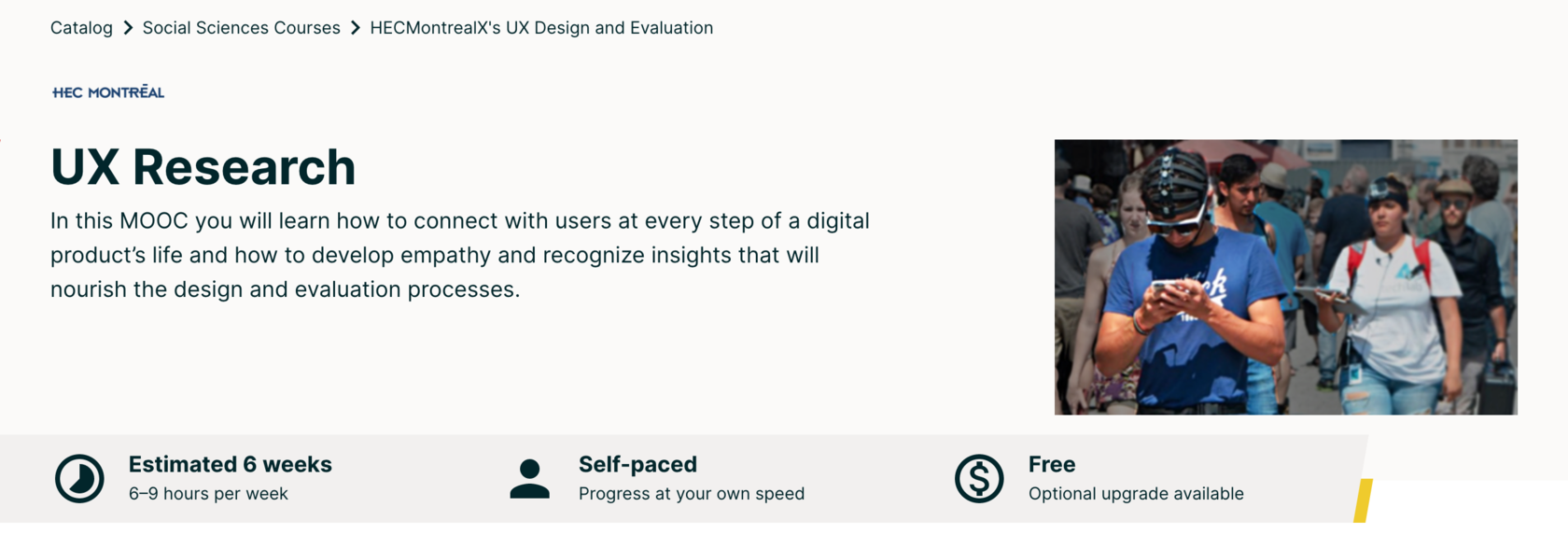The width and height of the screenshot is (1568, 535).
Task: Click the chevron after Social Sciences Courses
Action: 356,28
